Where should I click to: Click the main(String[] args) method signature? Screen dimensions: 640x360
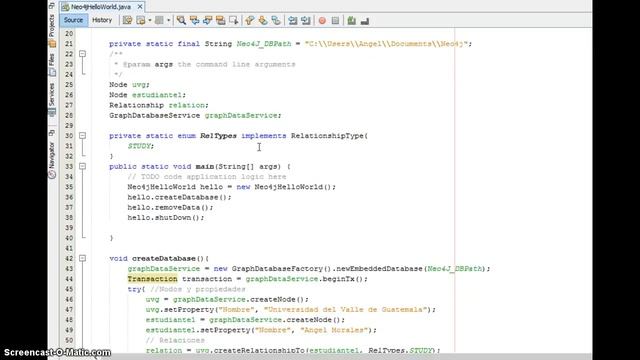click(238, 167)
